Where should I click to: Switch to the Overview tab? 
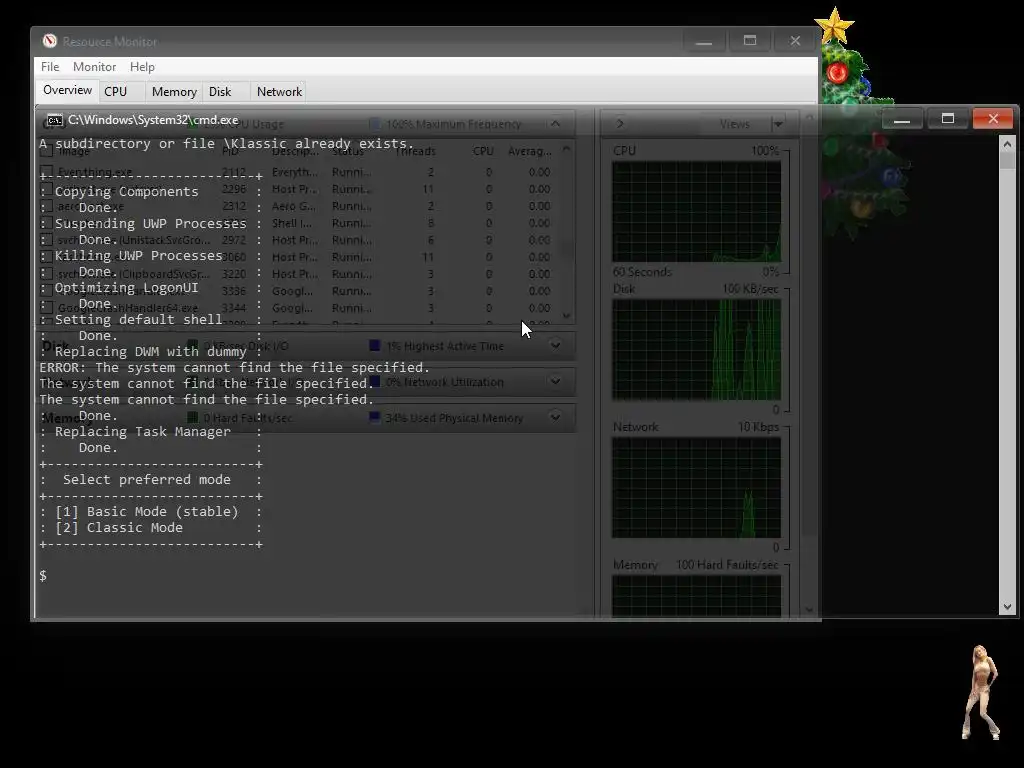[x=67, y=90]
